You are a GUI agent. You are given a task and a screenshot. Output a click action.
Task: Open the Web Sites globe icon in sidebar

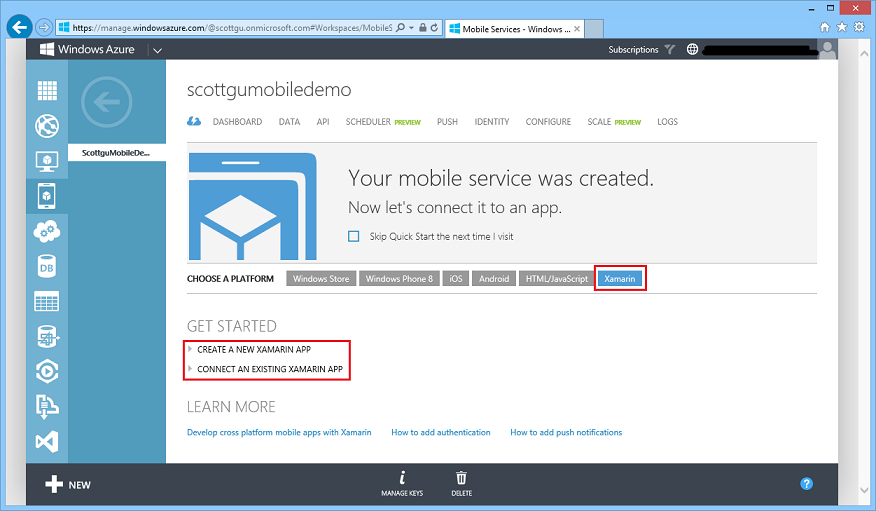pos(47,126)
